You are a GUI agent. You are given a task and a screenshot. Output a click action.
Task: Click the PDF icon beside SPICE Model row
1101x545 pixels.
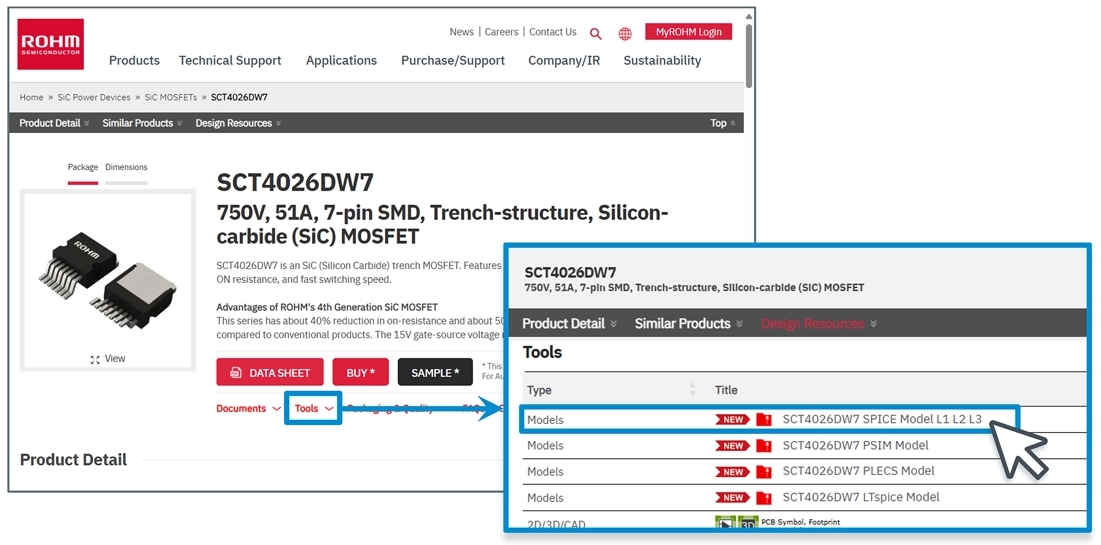pyautogui.click(x=763, y=420)
